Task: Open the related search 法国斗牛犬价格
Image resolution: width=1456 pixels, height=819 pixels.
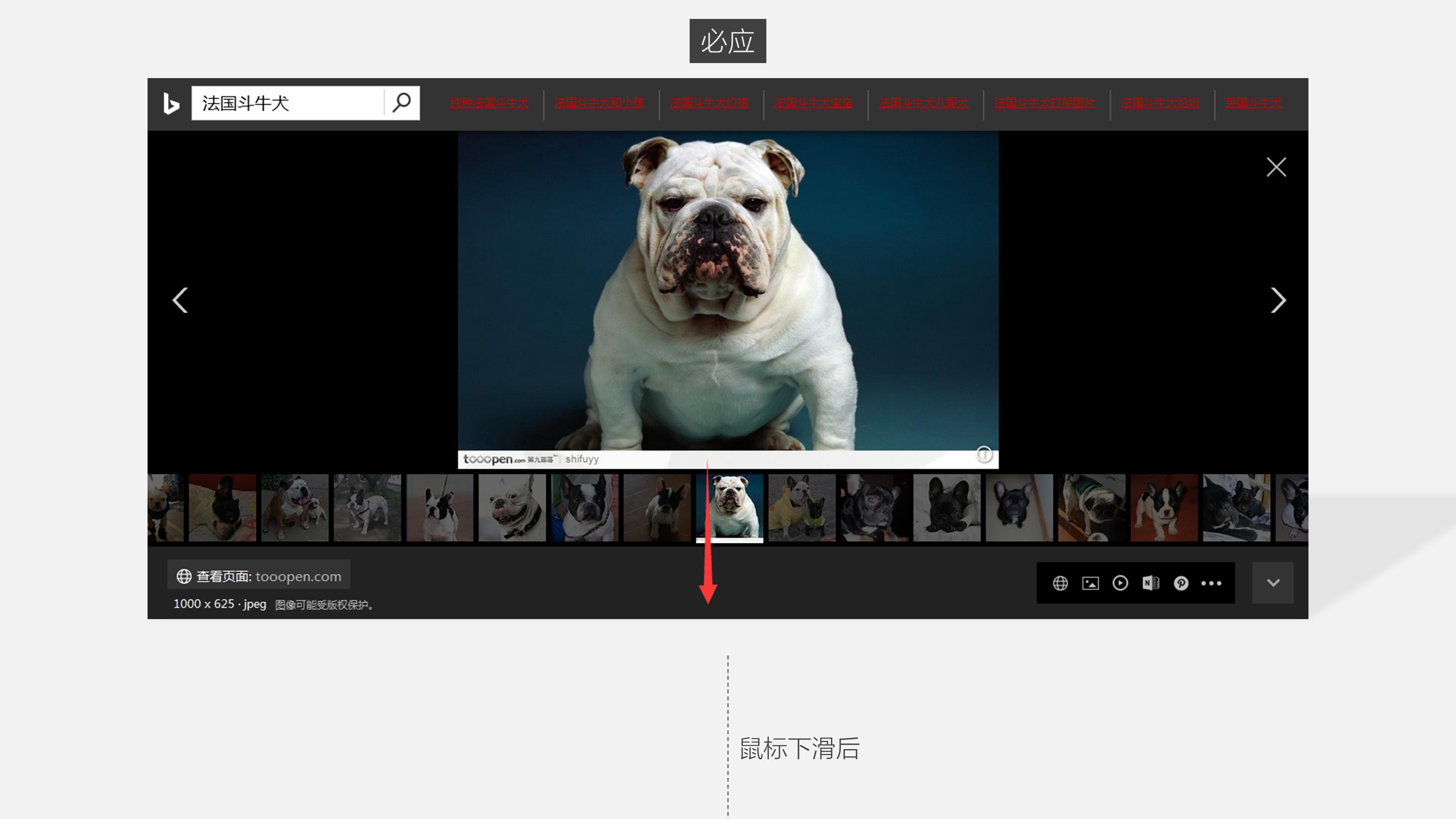Action: (710, 103)
